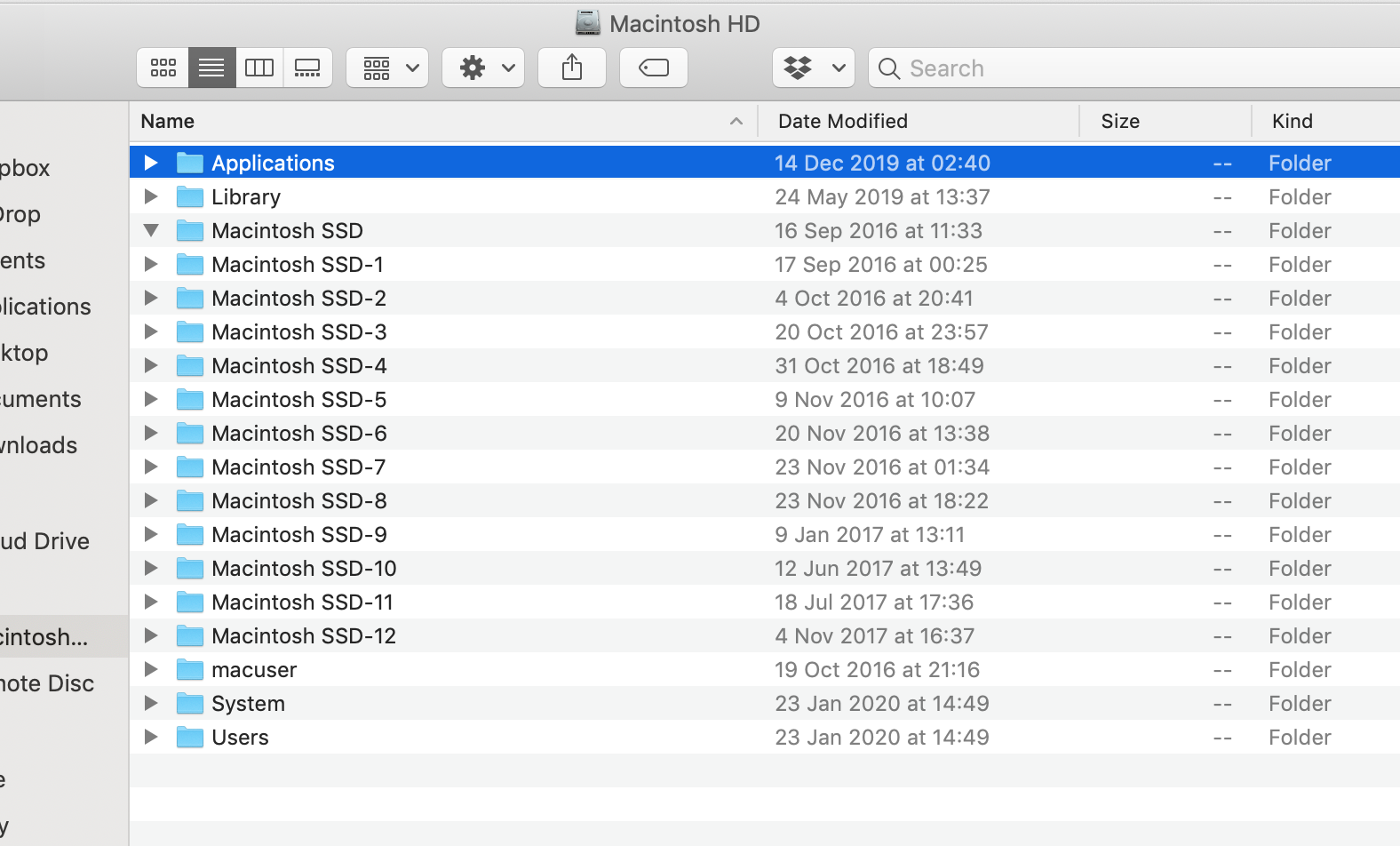Select the Macintosh SSD-8 folder icon
This screenshot has width=1400, height=846.
click(x=189, y=500)
